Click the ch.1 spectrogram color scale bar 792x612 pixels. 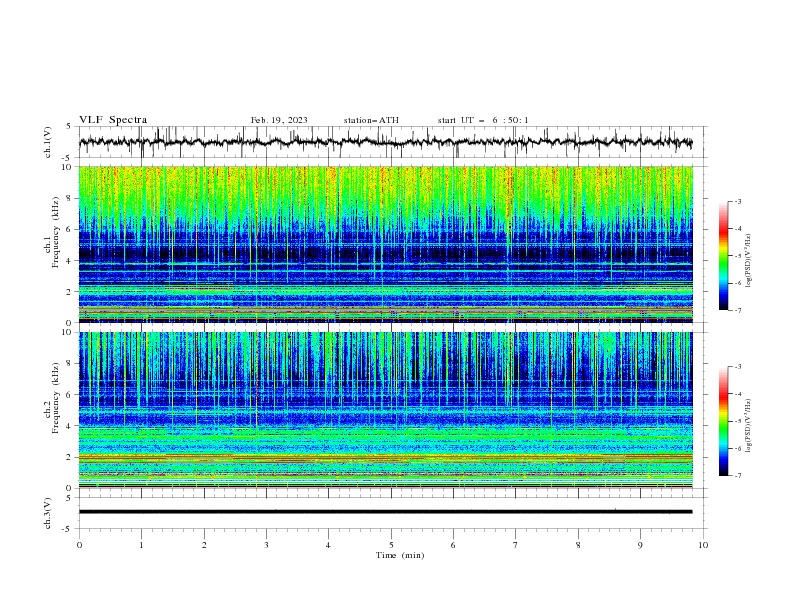(x=723, y=256)
